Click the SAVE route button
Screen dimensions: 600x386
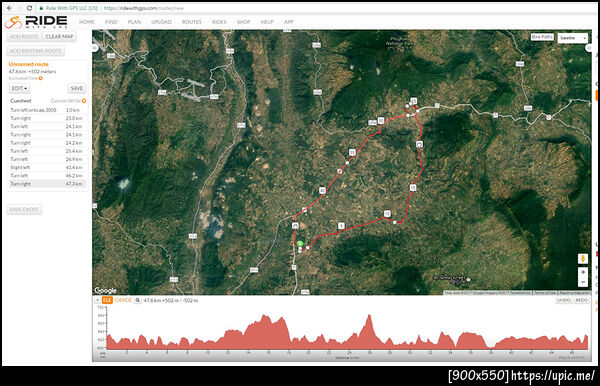(x=77, y=88)
